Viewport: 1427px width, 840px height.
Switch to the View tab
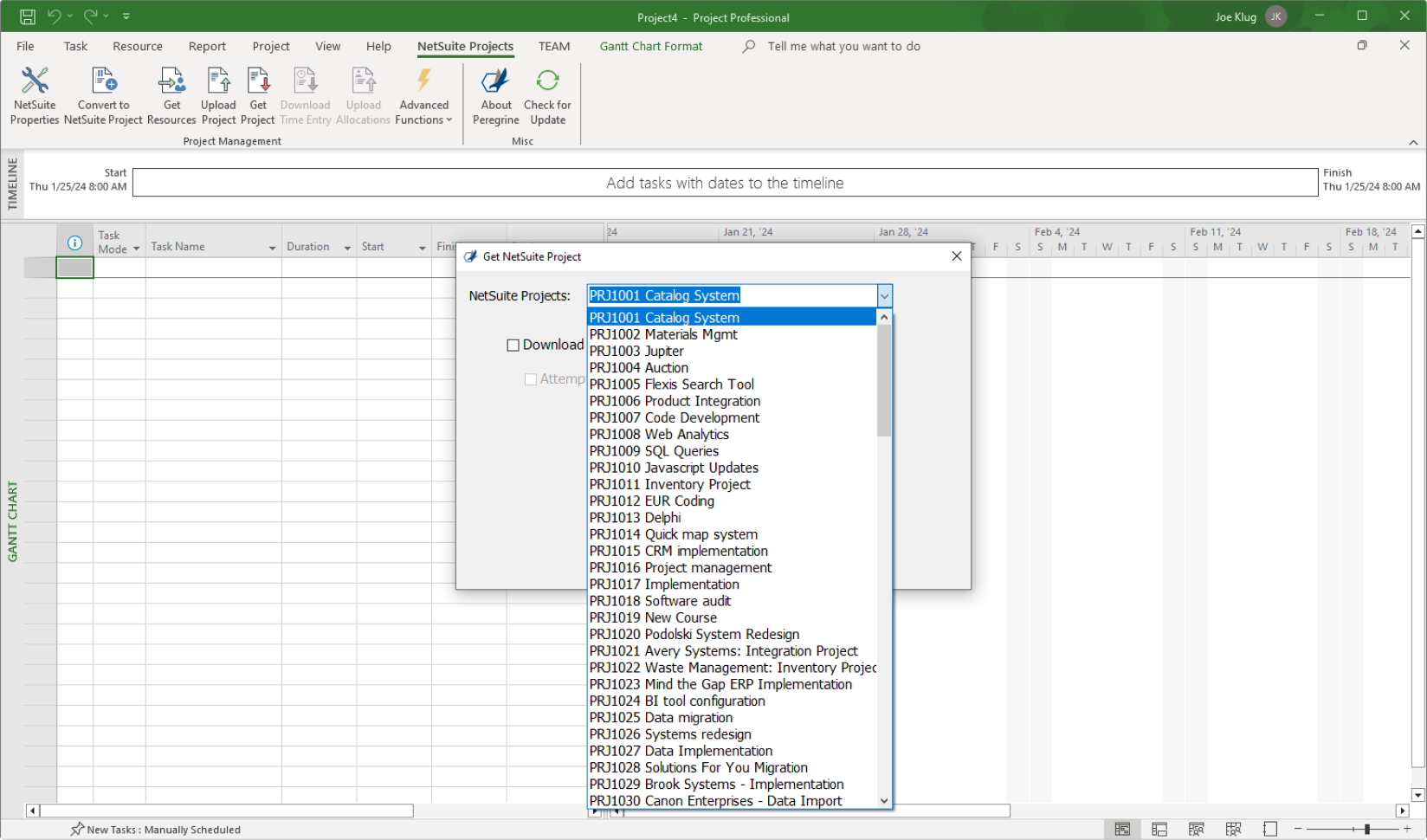click(327, 47)
